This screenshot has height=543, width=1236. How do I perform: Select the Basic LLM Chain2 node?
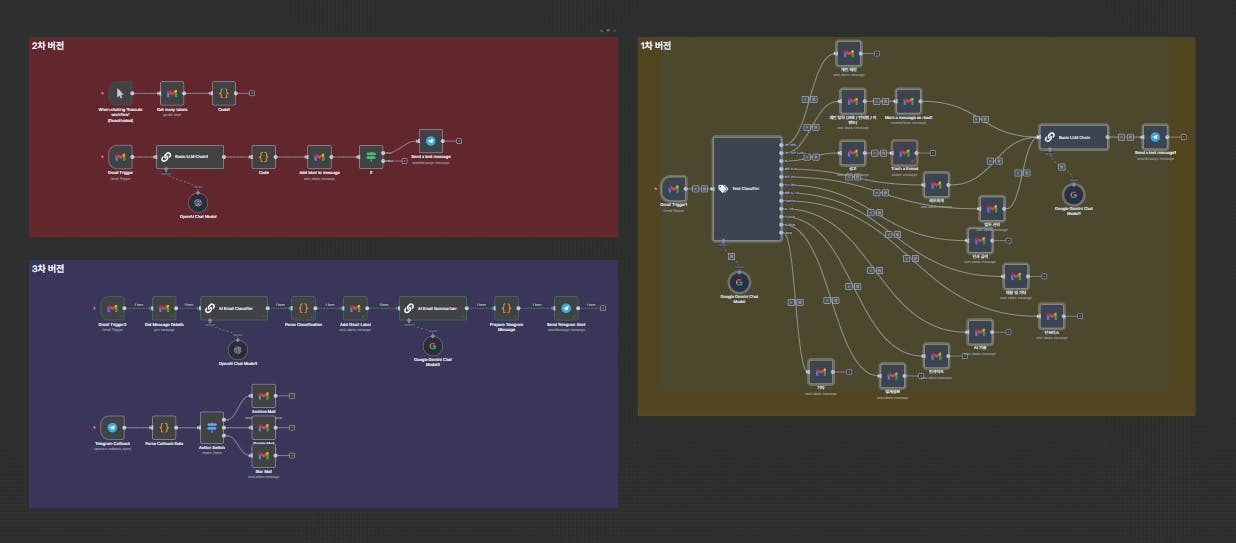(x=190, y=157)
